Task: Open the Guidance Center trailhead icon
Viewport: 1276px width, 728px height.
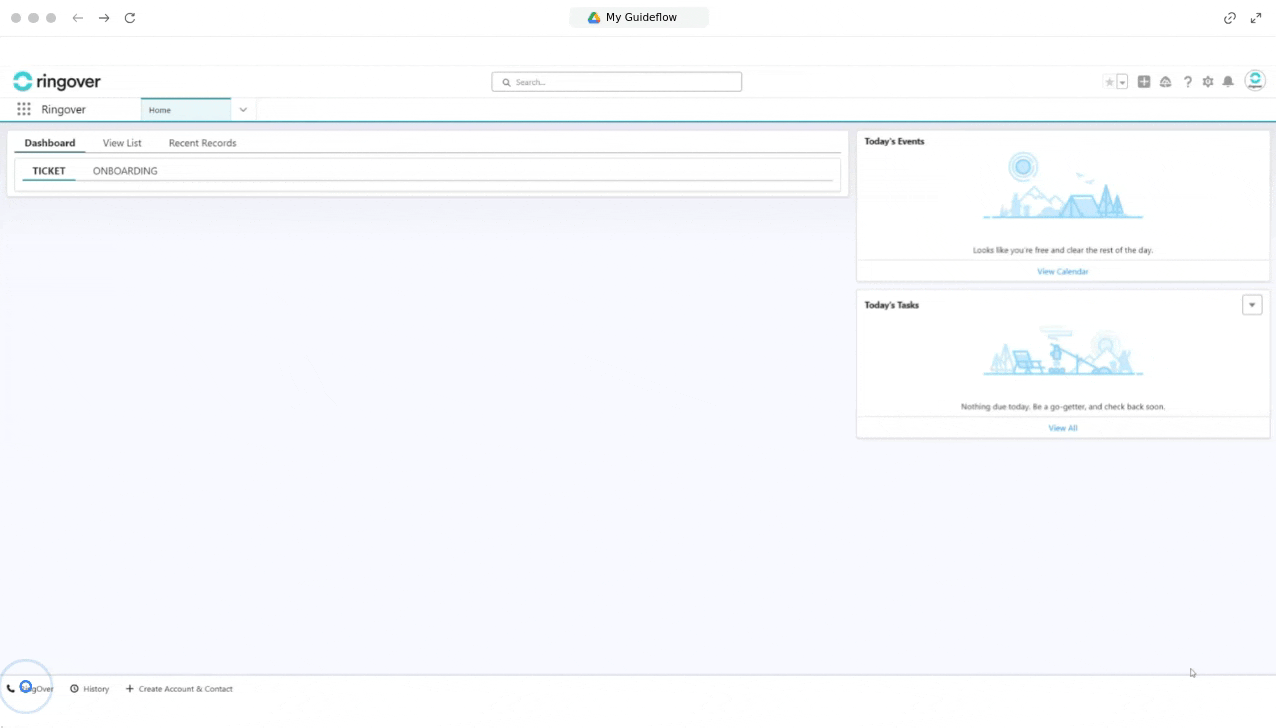Action: coord(1165,81)
